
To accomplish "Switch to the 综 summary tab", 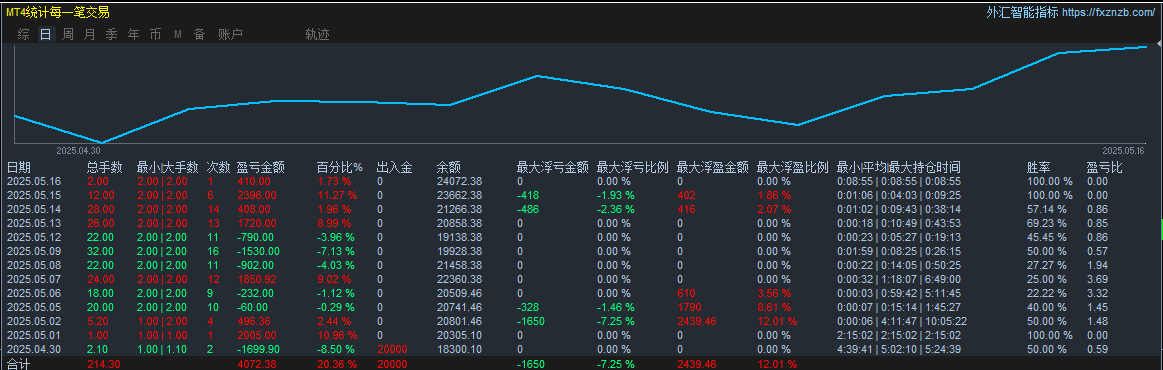I will 24,34.
